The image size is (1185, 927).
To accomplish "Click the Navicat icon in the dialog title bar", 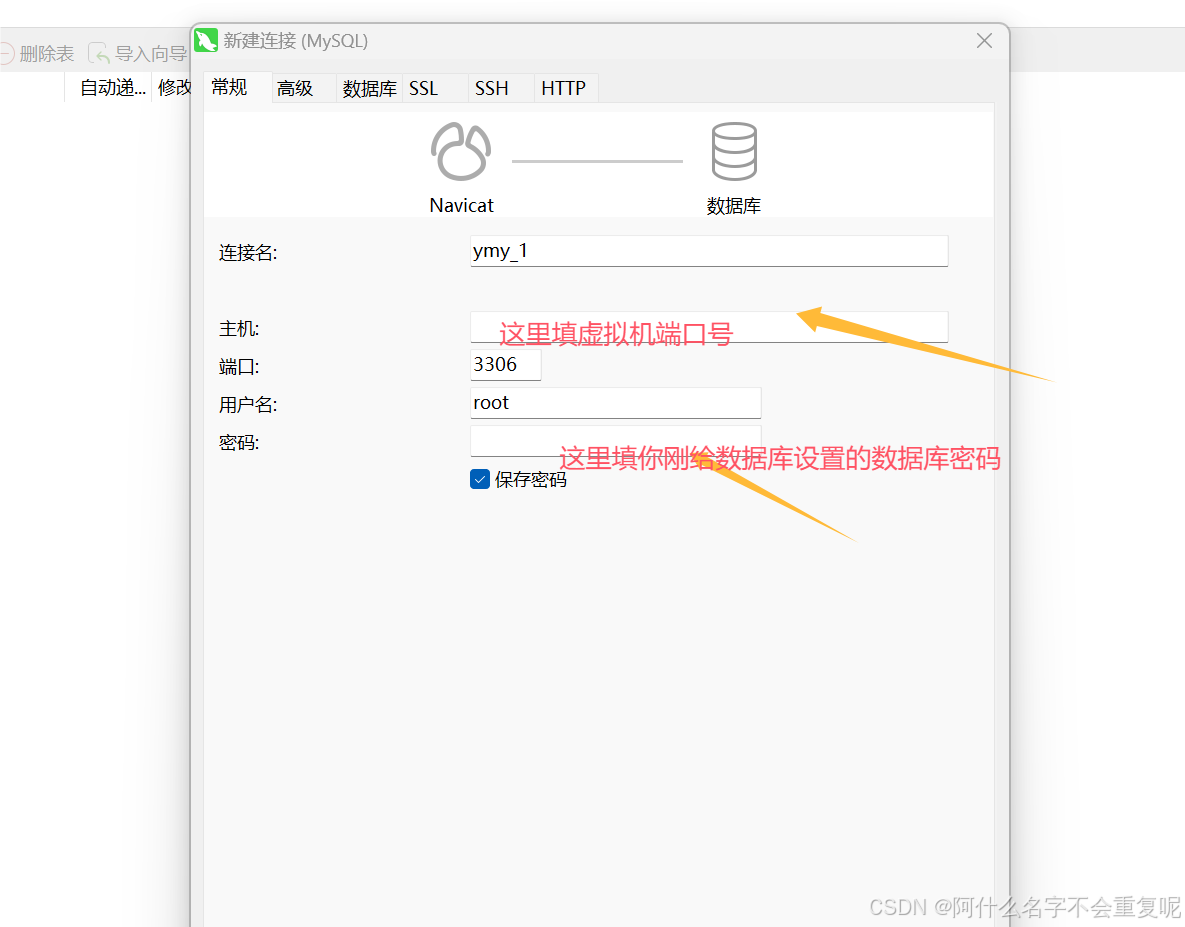I will pyautogui.click(x=206, y=41).
